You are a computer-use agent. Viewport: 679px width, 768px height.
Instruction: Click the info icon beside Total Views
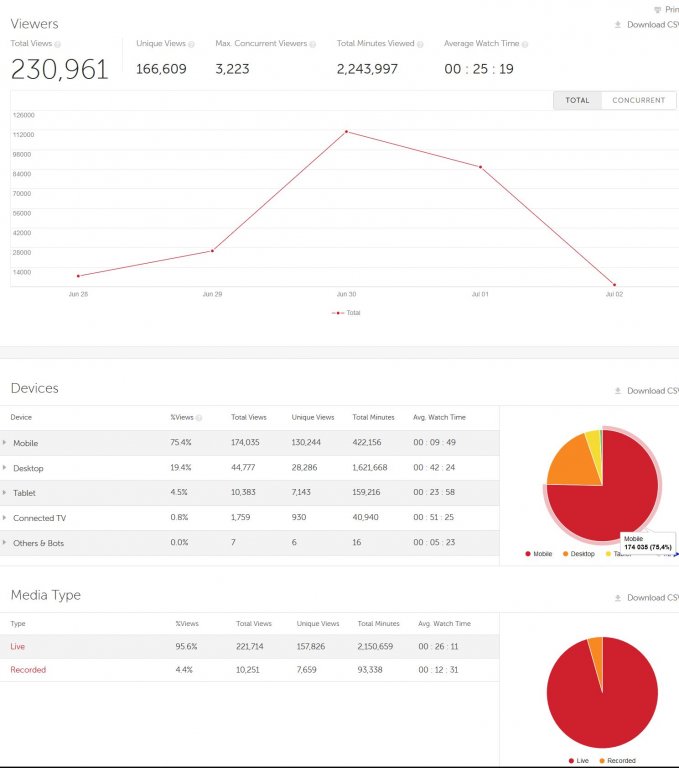(x=57, y=45)
